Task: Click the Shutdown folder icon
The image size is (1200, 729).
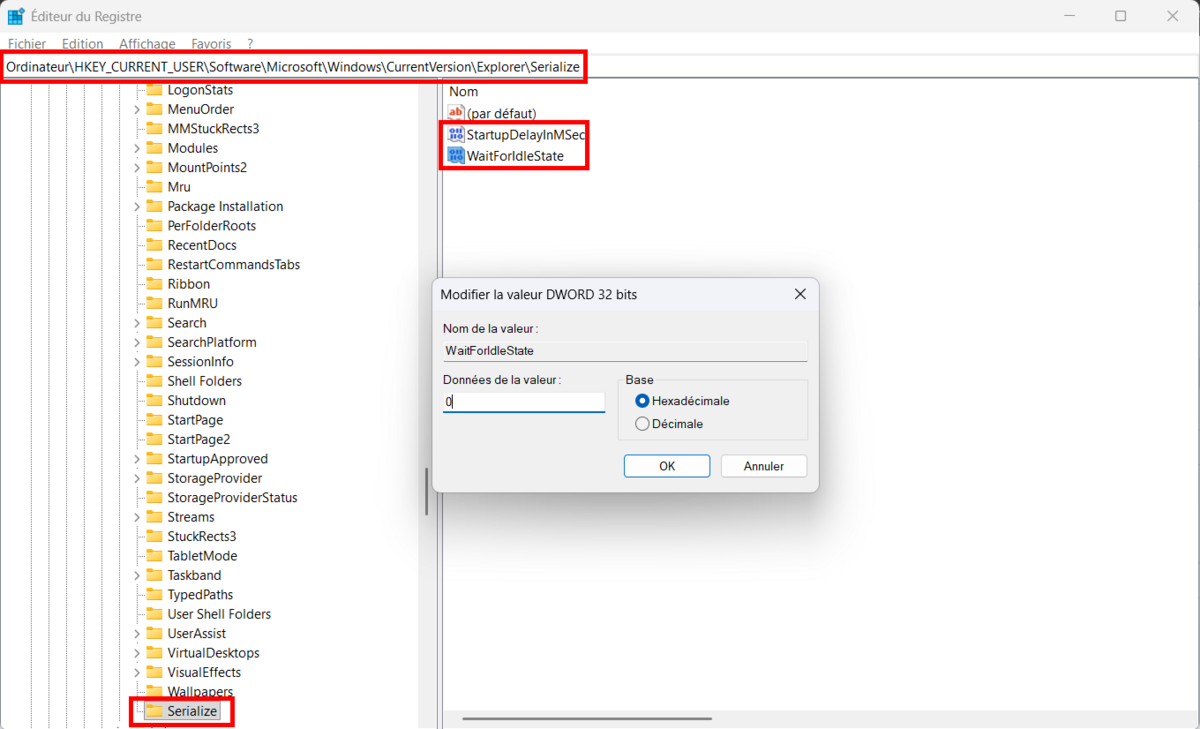Action: pos(153,400)
